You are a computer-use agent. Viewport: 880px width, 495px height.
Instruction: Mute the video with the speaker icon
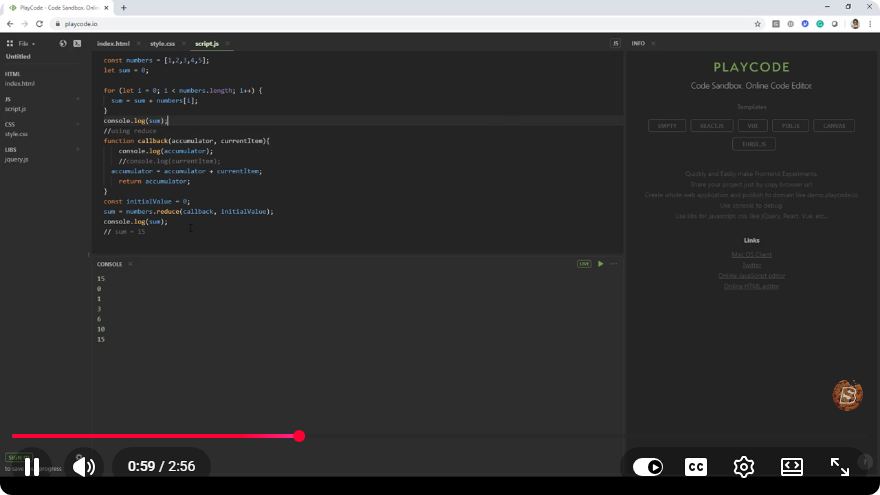tap(84, 466)
